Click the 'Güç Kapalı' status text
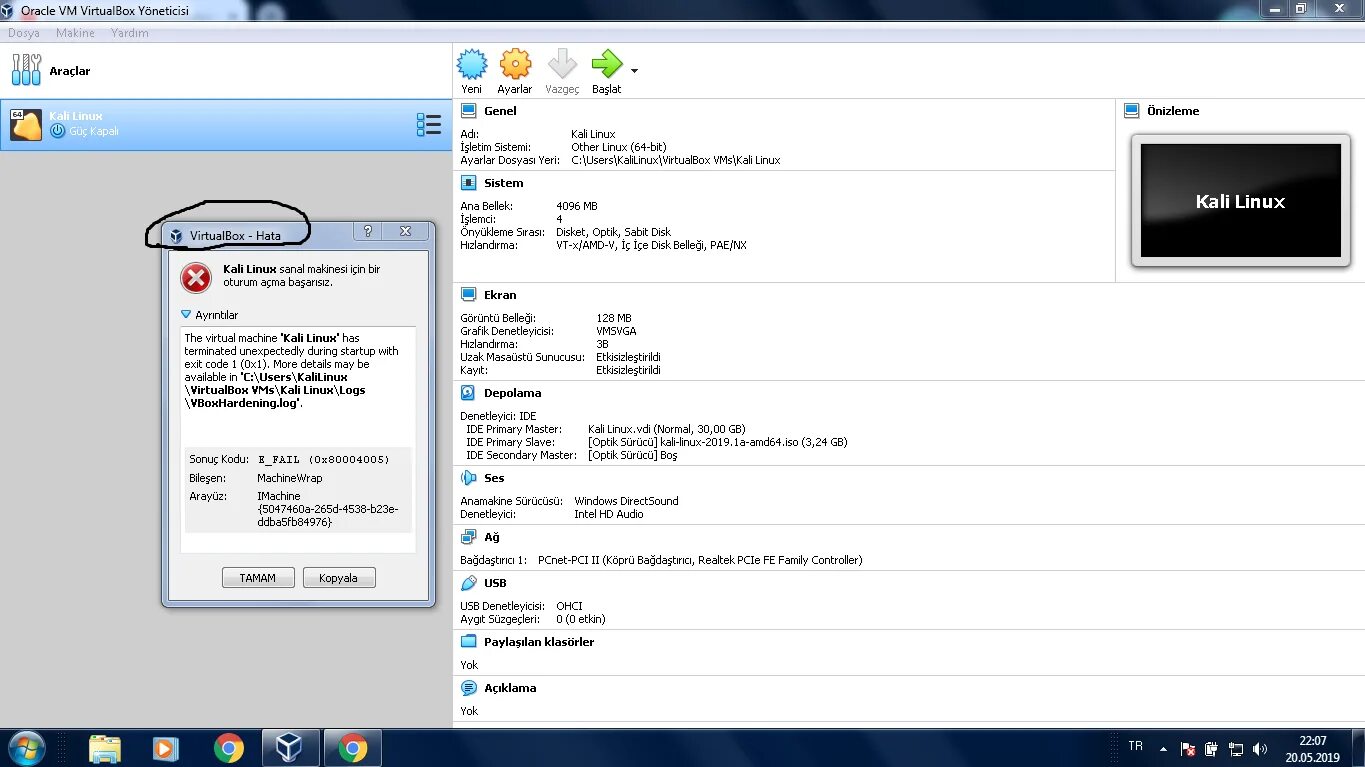The image size is (1365, 767). tap(94, 131)
